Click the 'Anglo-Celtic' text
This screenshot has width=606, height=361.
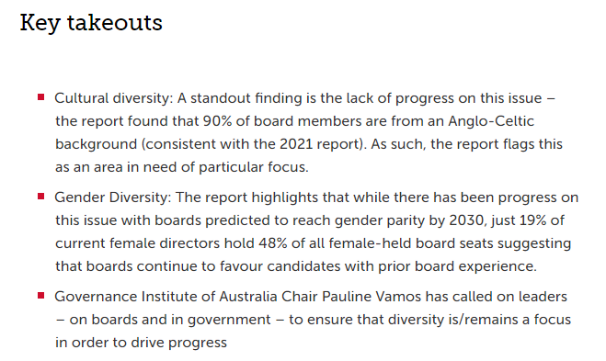click(491, 121)
